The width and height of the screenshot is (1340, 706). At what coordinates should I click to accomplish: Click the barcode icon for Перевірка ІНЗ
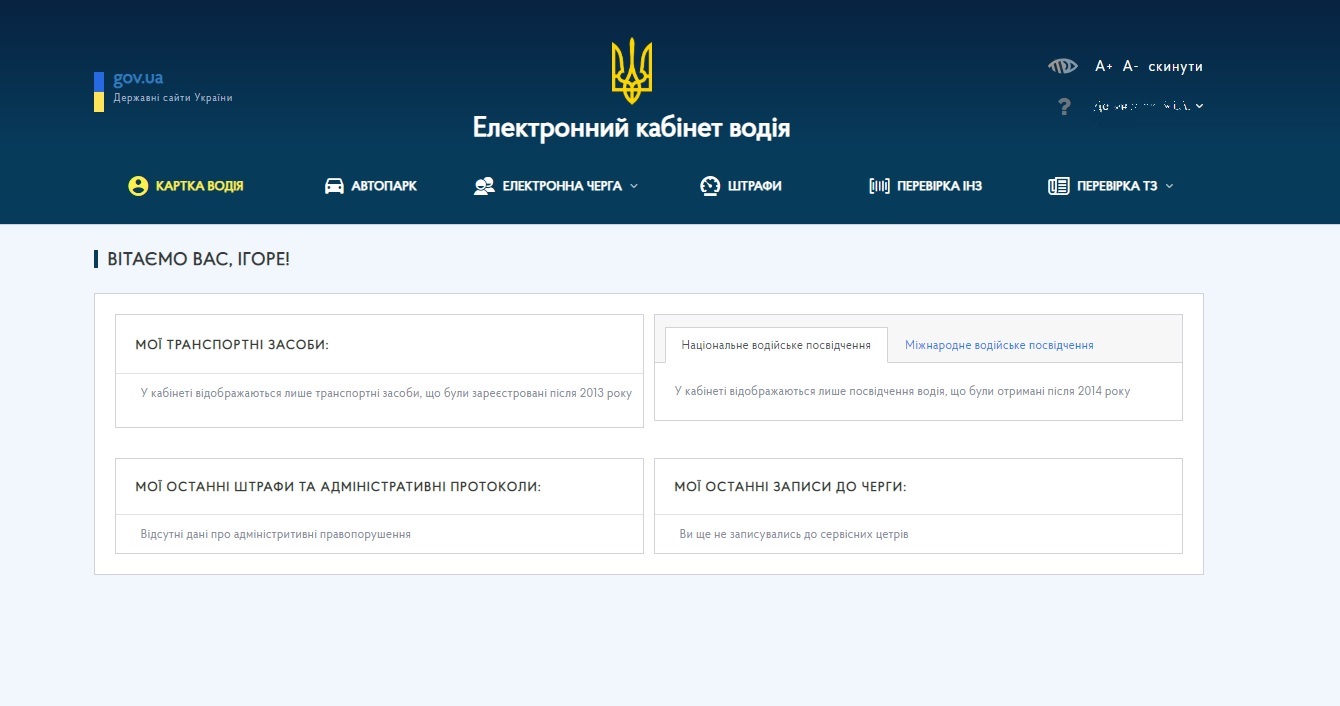coord(879,186)
